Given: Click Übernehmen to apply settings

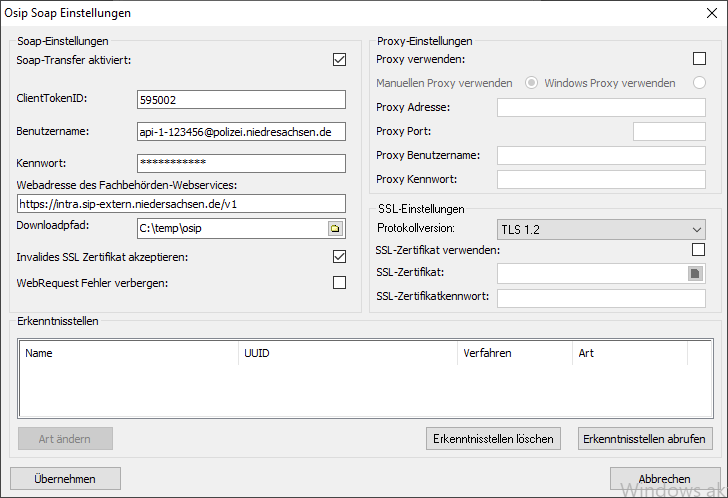Looking at the screenshot, I should click(65, 479).
